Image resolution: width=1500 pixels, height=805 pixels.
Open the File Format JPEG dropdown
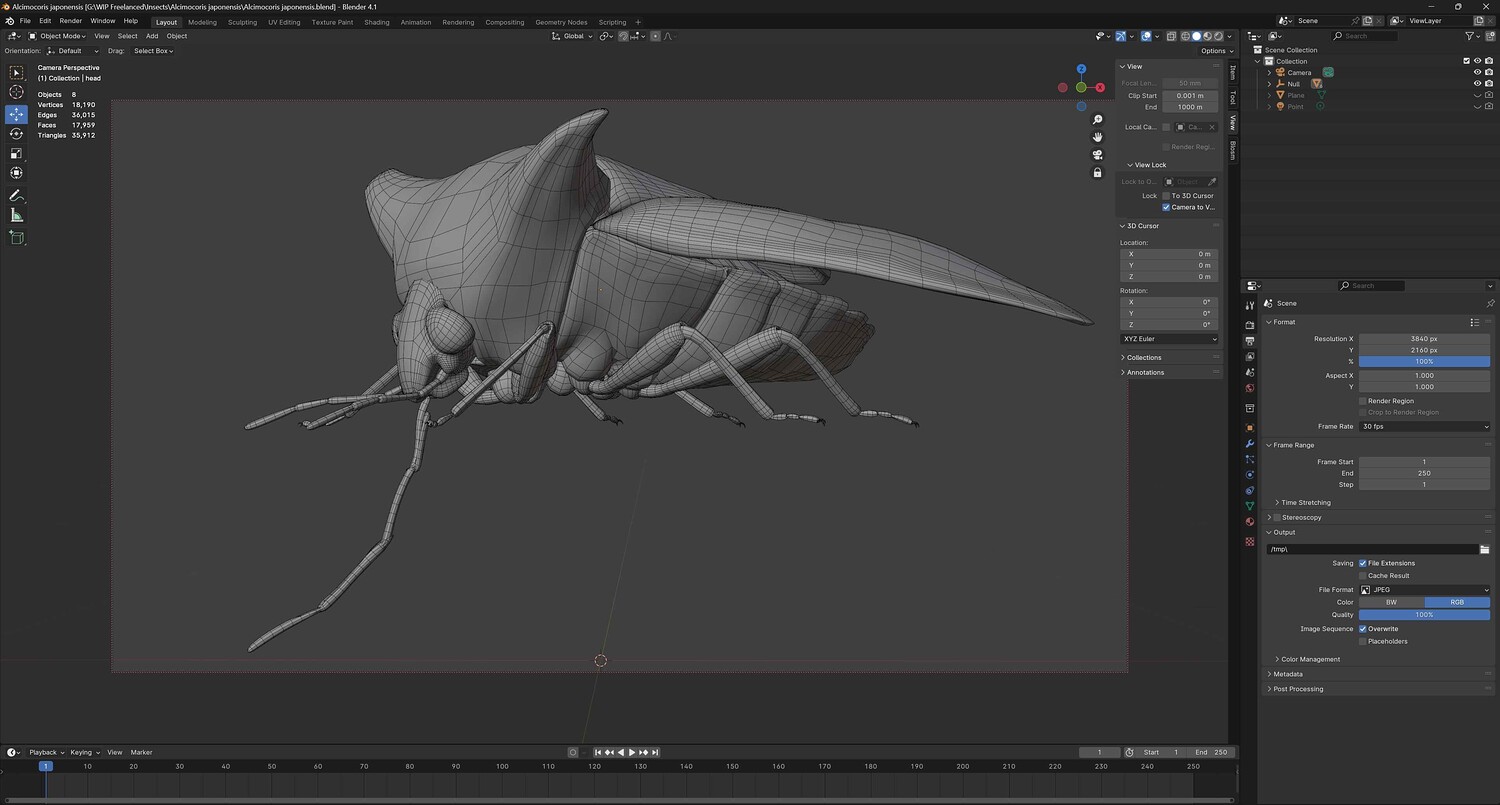pyautogui.click(x=1424, y=590)
